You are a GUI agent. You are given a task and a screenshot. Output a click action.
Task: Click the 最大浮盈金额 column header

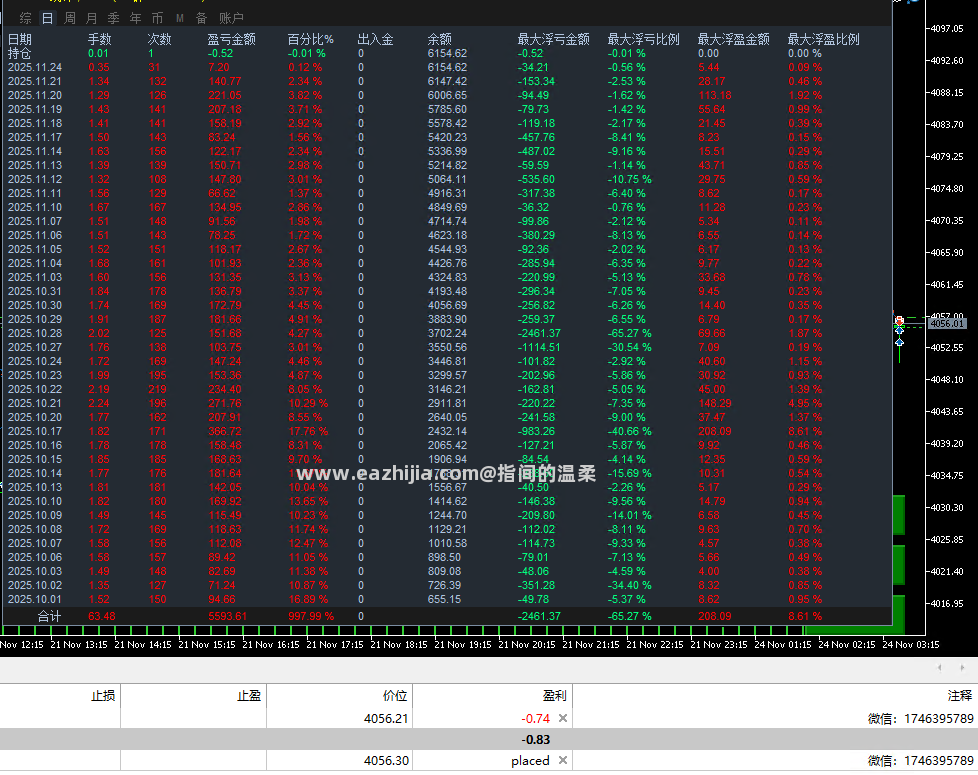(734, 39)
